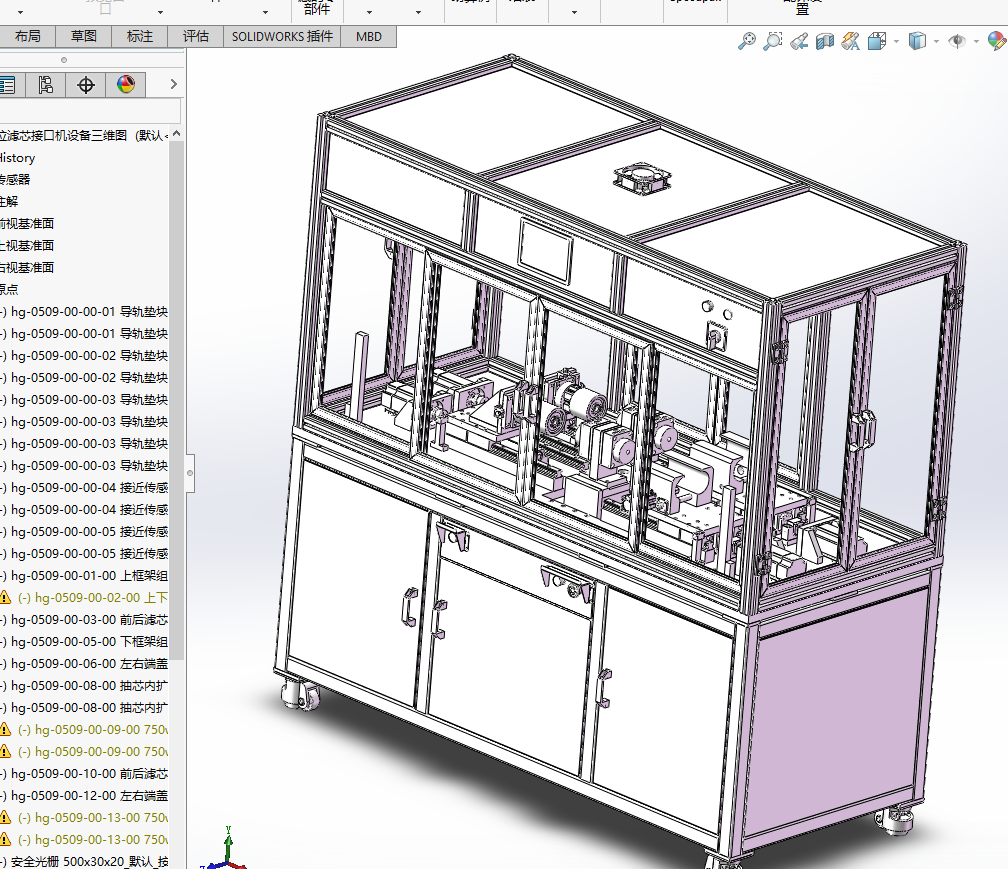Click the Zoom to Fit icon

(x=746, y=41)
